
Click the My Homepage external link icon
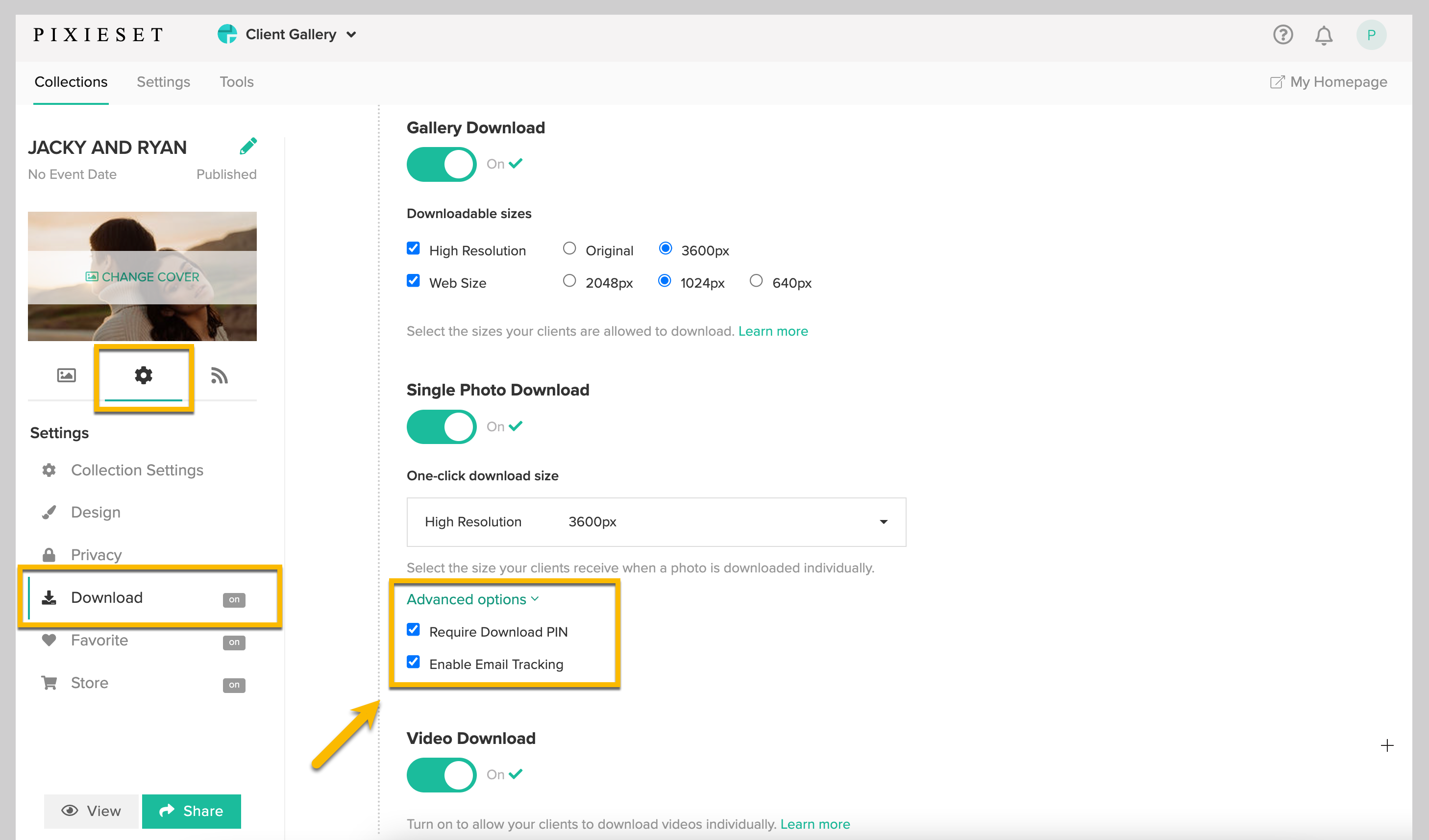coord(1276,82)
